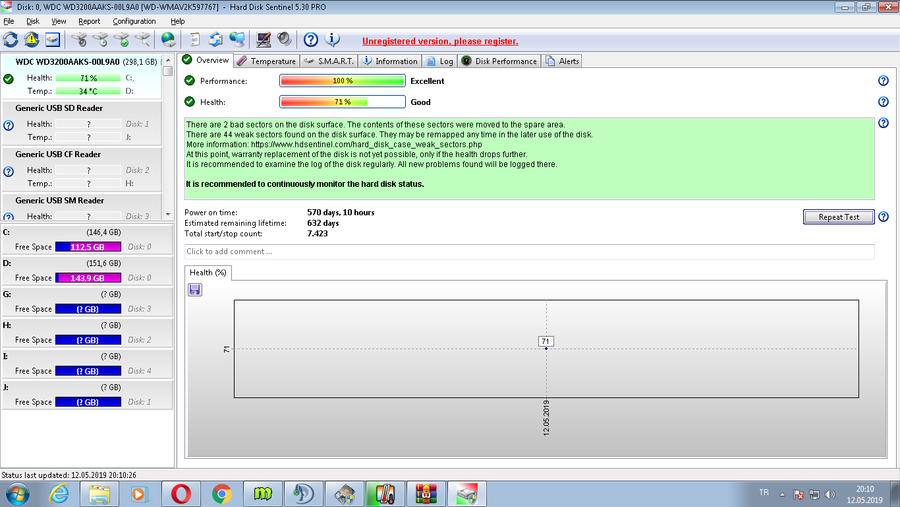Select the Health (%) graph tab
Viewport: 900px width, 507px height.
pyautogui.click(x=208, y=273)
